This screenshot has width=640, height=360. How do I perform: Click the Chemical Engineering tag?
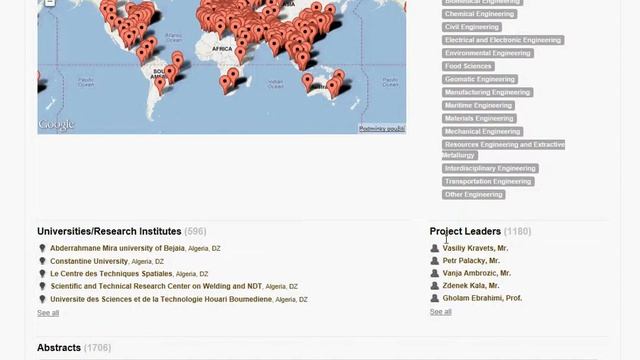(479, 14)
